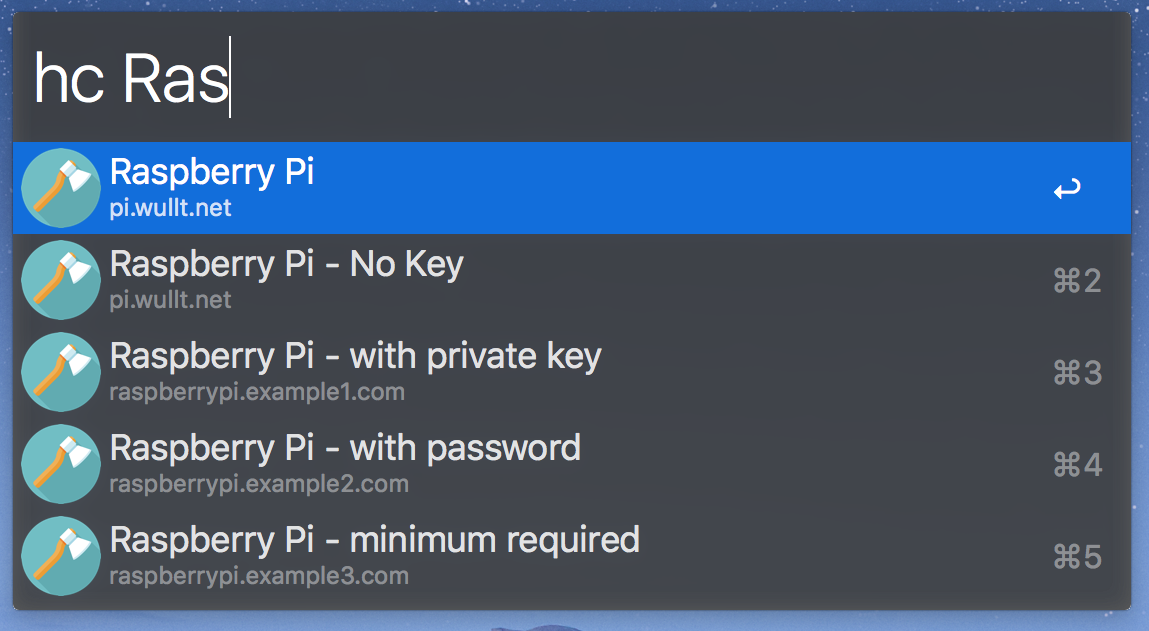Select the highlighted 'Raspberry Pi' result

(x=212, y=172)
